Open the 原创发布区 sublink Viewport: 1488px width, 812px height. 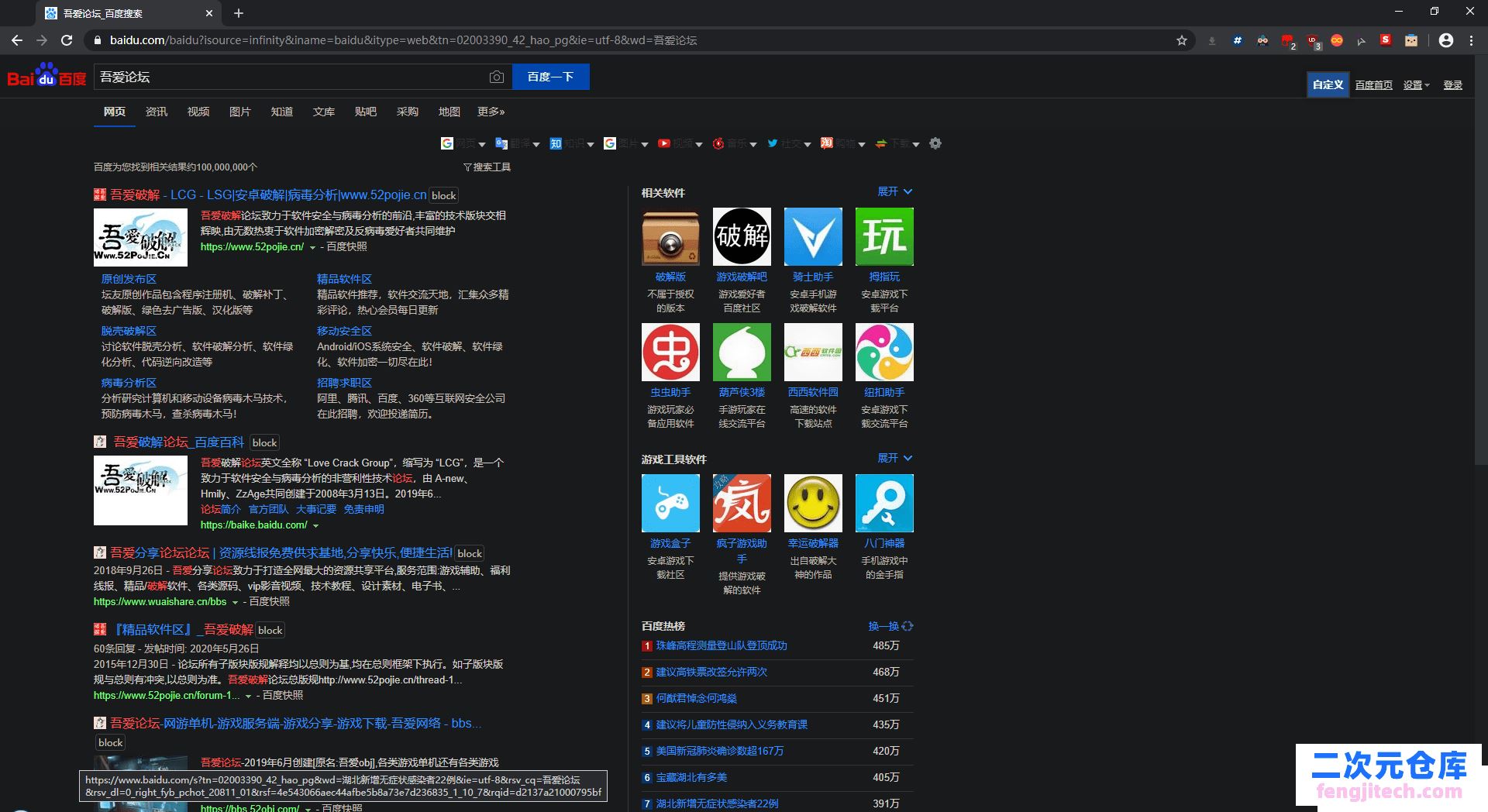pyautogui.click(x=129, y=279)
